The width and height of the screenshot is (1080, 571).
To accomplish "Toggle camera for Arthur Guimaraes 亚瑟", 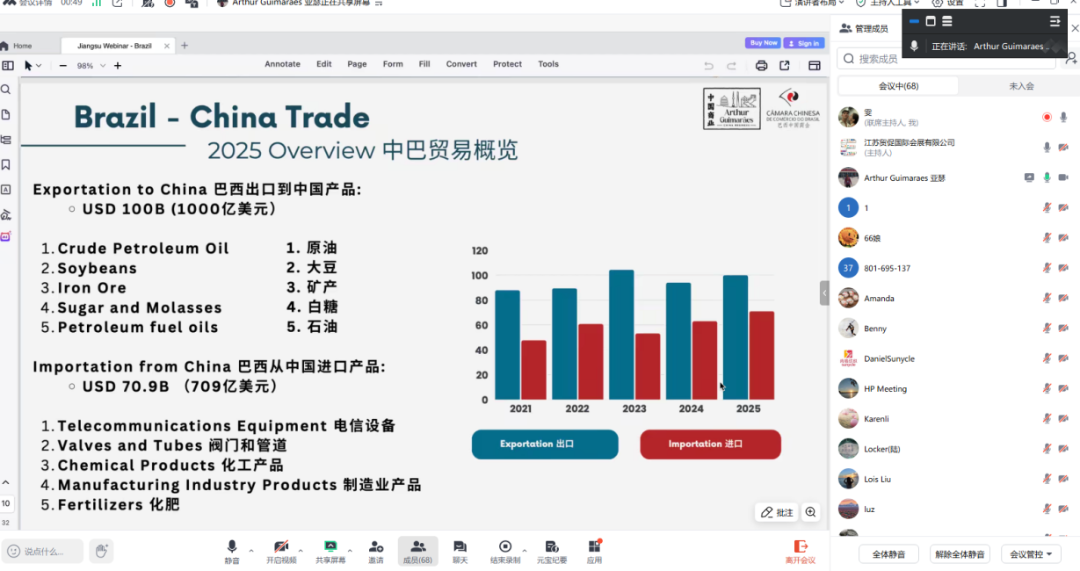I will pyautogui.click(x=1063, y=178).
